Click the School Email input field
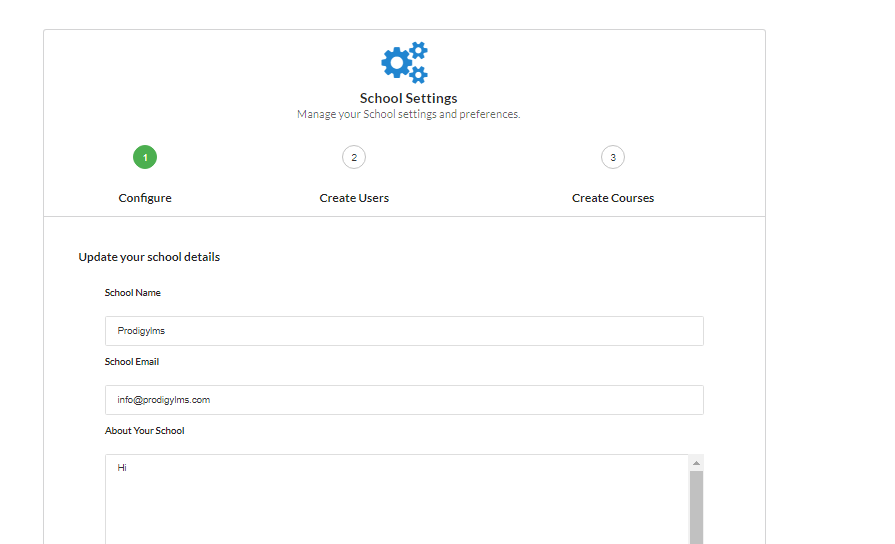 pos(404,400)
